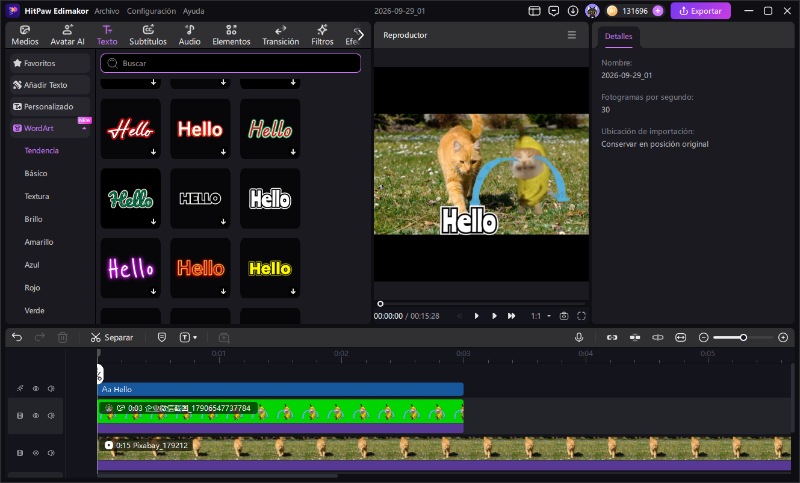Collapse the WordArt category list
Viewport: 800px width, 483px height.
tap(84, 129)
